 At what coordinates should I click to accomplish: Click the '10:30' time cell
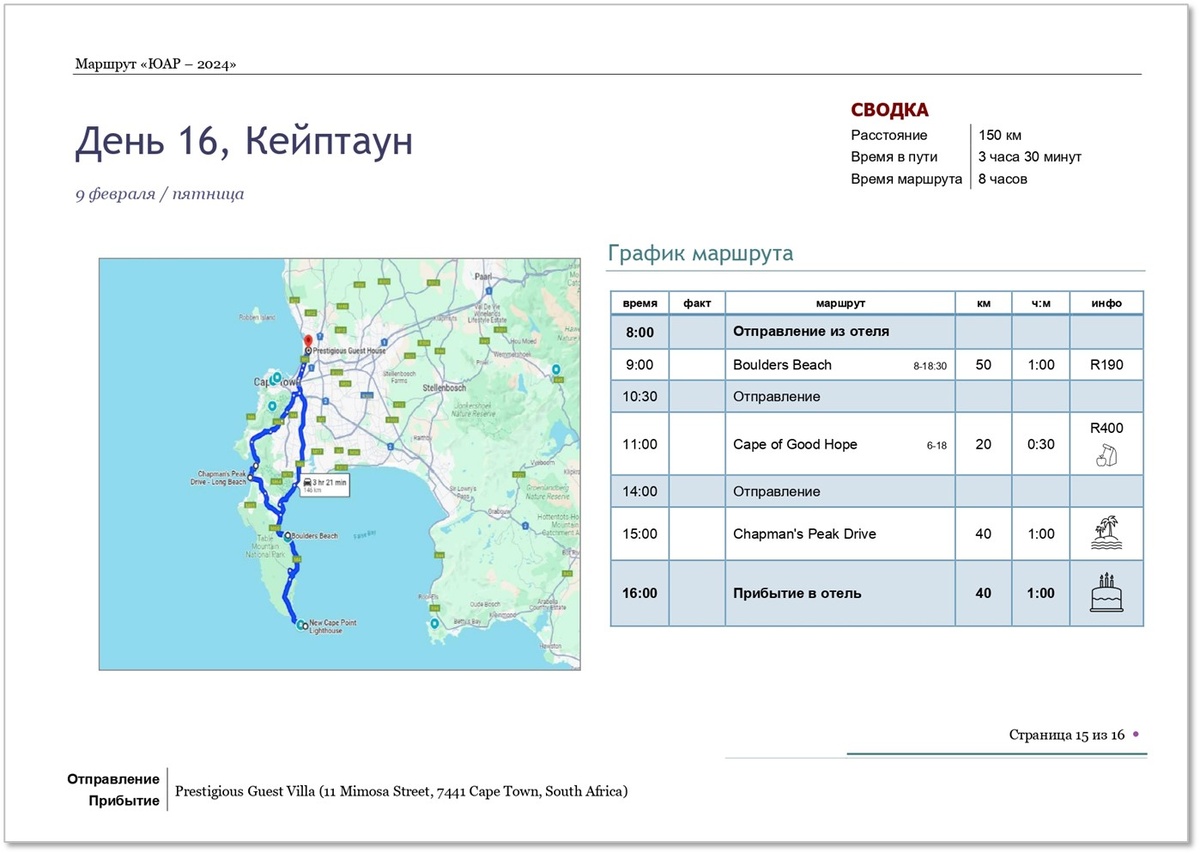coord(640,397)
